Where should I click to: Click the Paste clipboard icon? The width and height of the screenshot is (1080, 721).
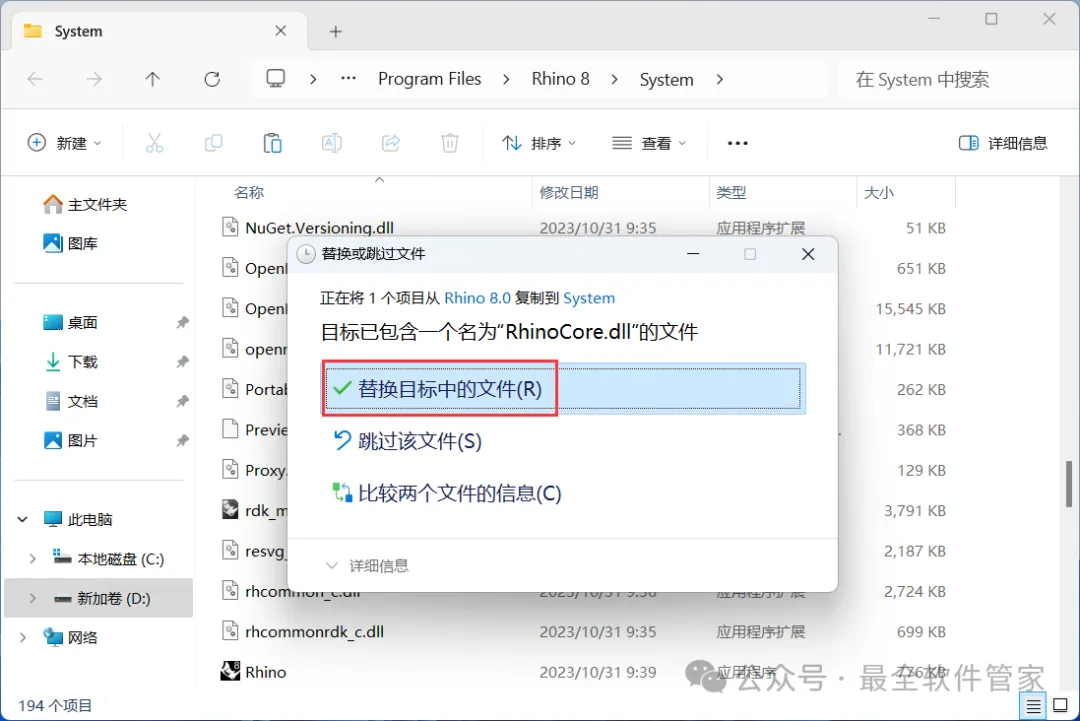pos(273,143)
